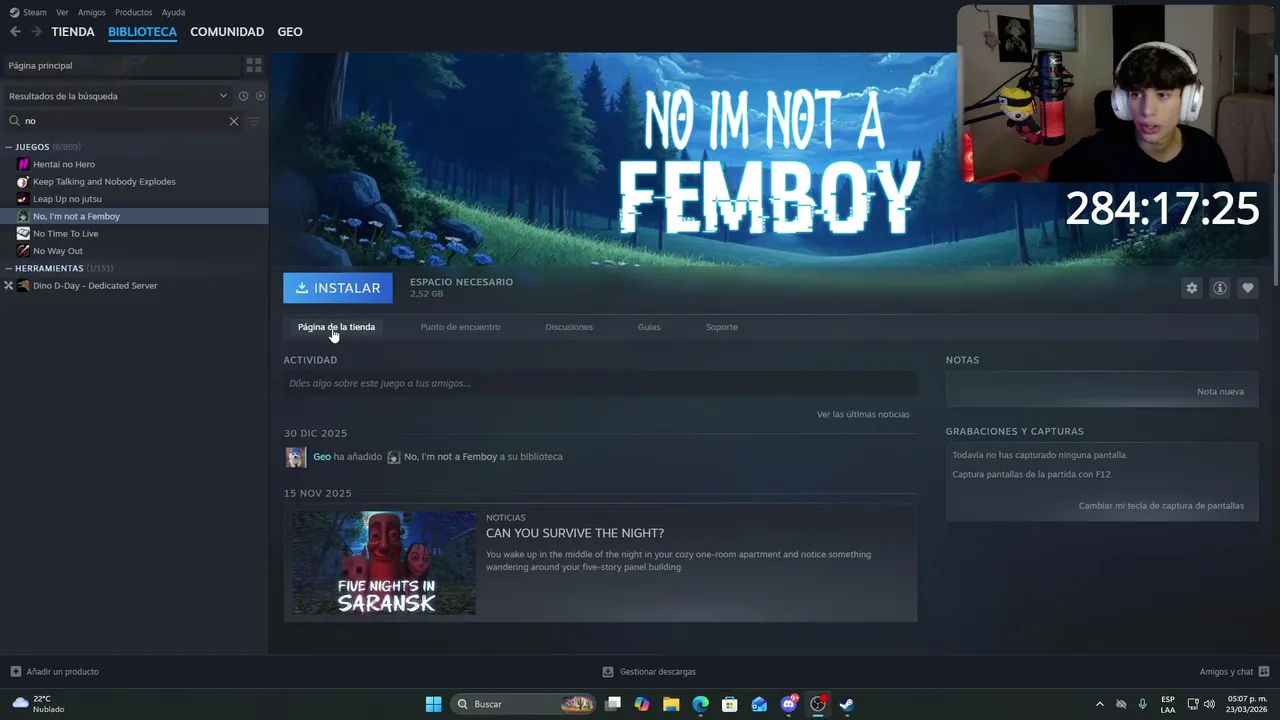This screenshot has height=720, width=1280.
Task: Click 'Nota nueva' button
Action: tap(1220, 391)
